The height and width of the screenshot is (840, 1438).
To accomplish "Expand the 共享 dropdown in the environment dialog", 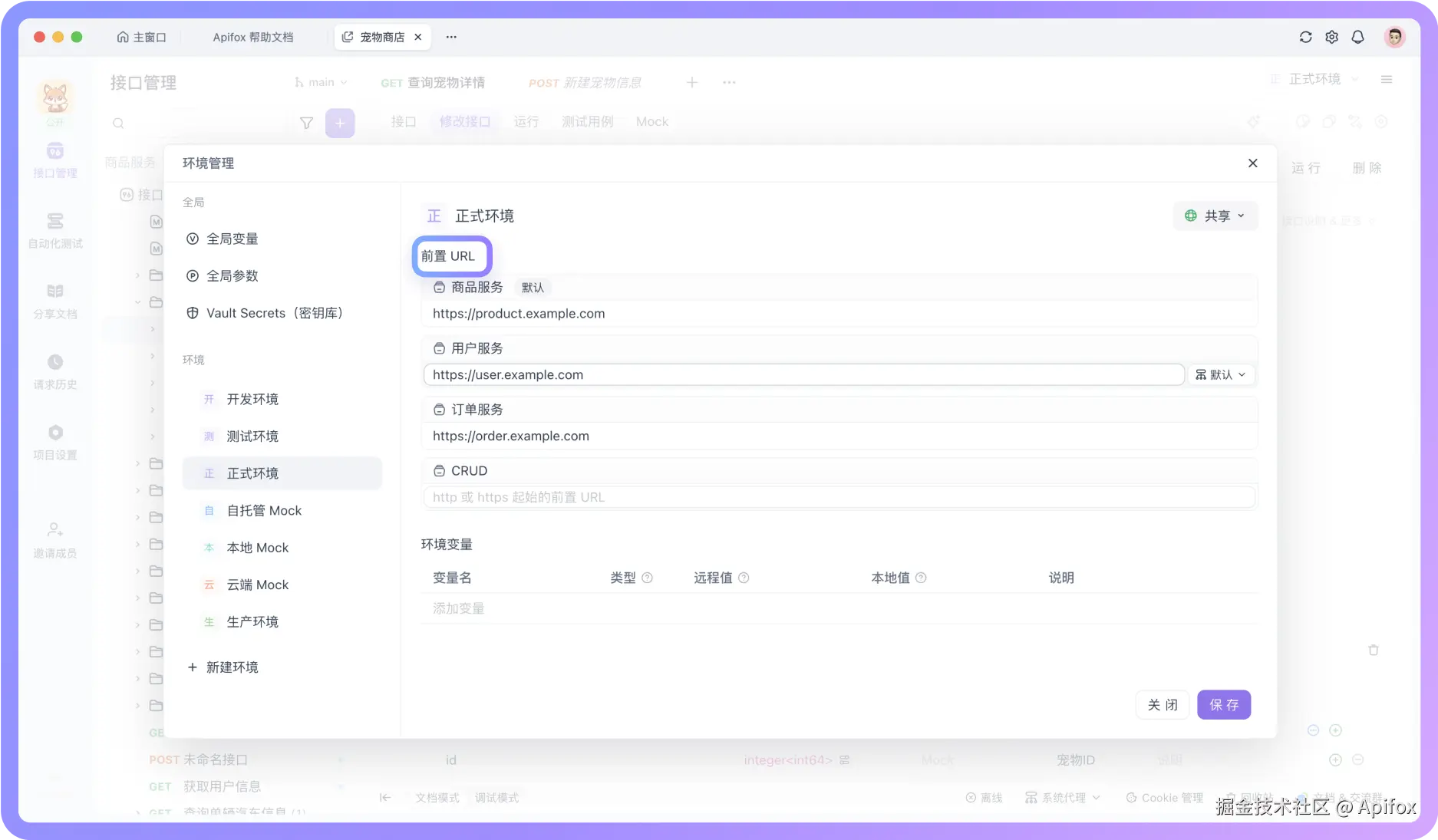I will 1215,216.
